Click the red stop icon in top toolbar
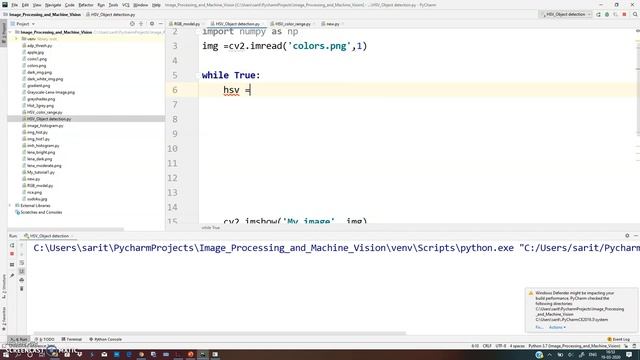Screen dimensions: 640x360 click(624, 14)
